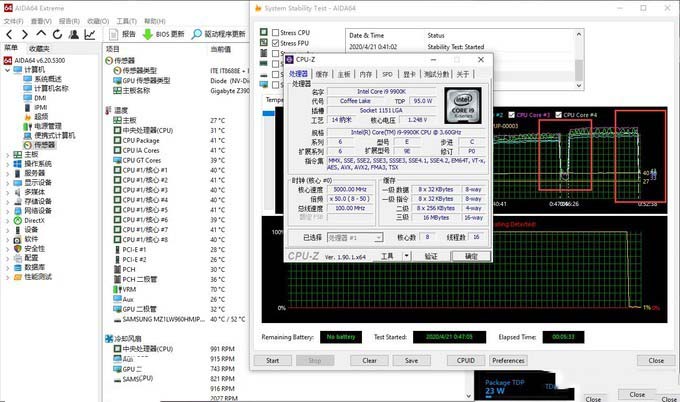Switch to the 主板 tab in CPU-Z
The image size is (680, 402).
344,74
